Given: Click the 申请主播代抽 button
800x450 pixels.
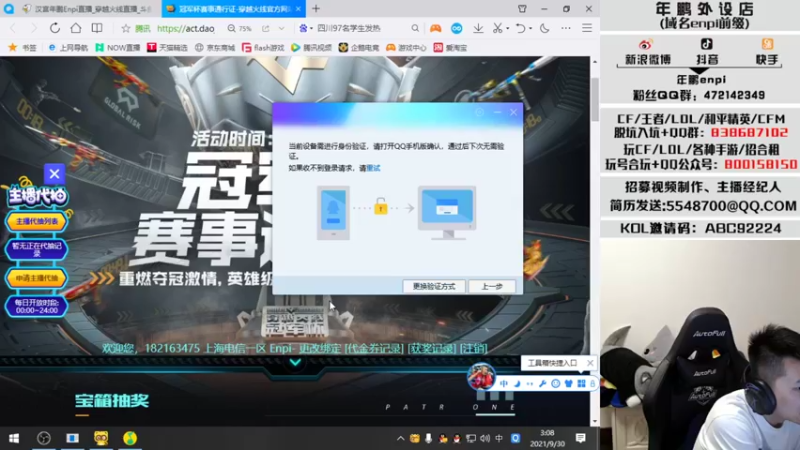Looking at the screenshot, I should click(x=36, y=278).
